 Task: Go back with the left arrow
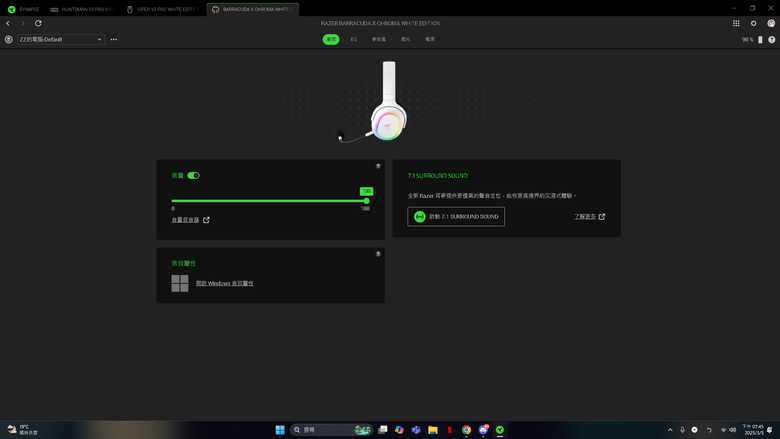coord(8,23)
